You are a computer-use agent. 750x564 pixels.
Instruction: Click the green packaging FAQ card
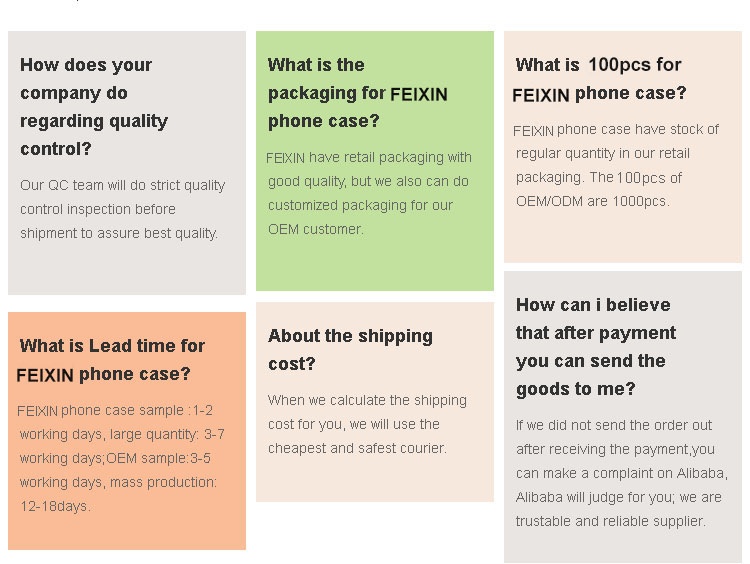pos(375,161)
